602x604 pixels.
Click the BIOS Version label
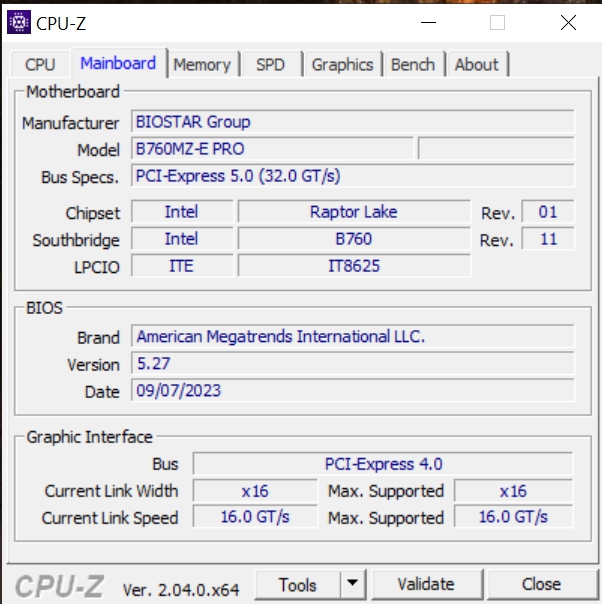click(x=94, y=365)
